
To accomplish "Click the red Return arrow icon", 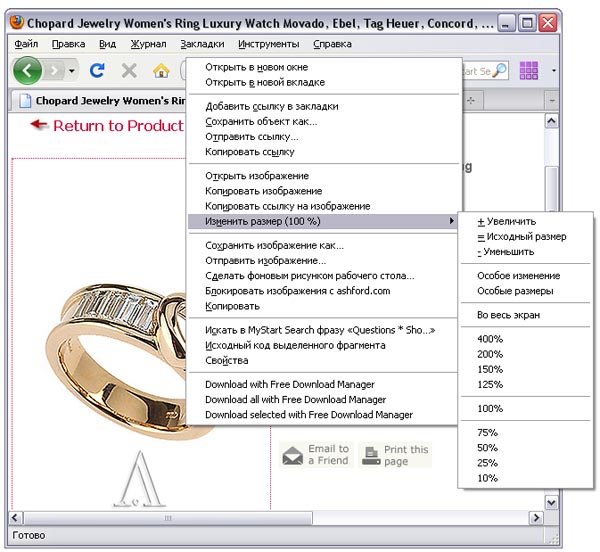I will tap(39, 124).
